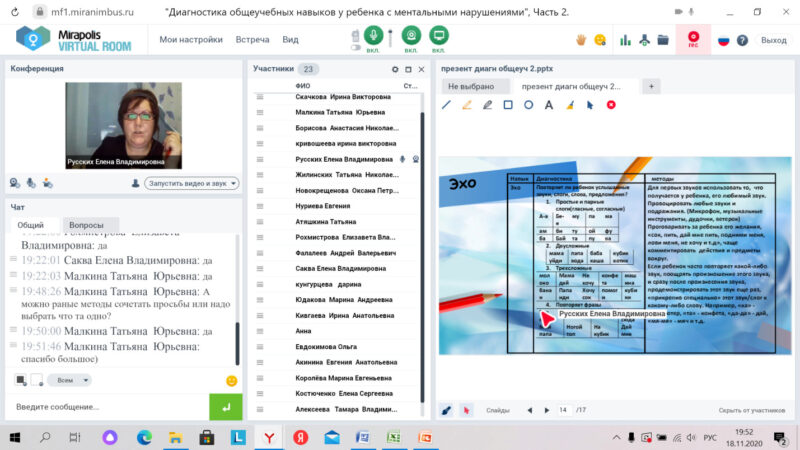Select participant Фалалеев Андрей Валерьевич

pyautogui.click(x=345, y=253)
